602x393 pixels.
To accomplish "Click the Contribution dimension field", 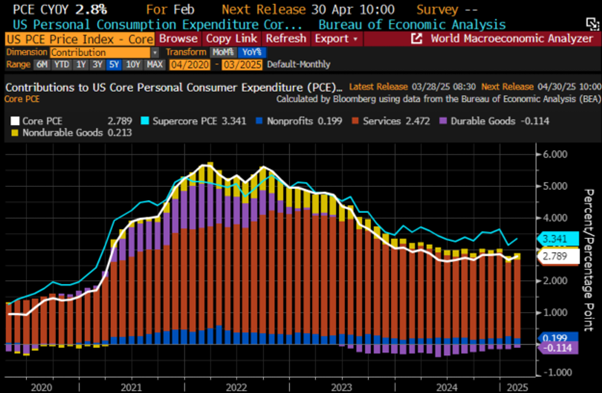I will coord(100,53).
